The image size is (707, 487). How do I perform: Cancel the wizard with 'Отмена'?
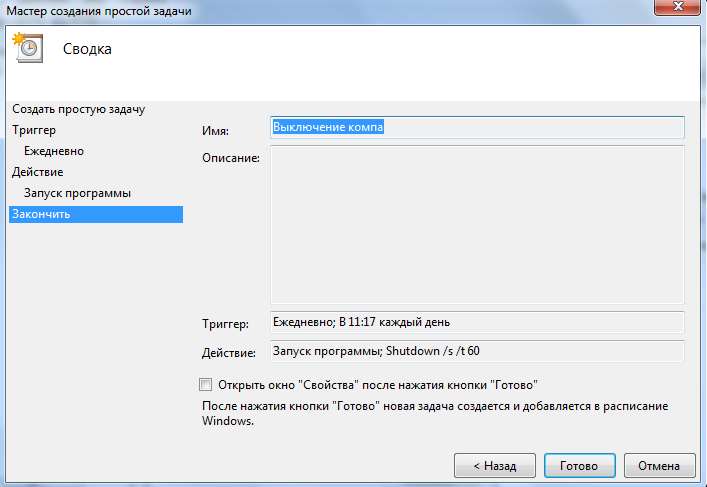click(659, 466)
